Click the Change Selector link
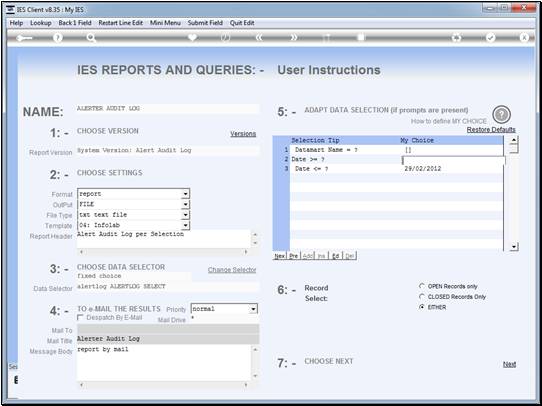Image resolution: width=542 pixels, height=406 pixels. tap(232, 270)
